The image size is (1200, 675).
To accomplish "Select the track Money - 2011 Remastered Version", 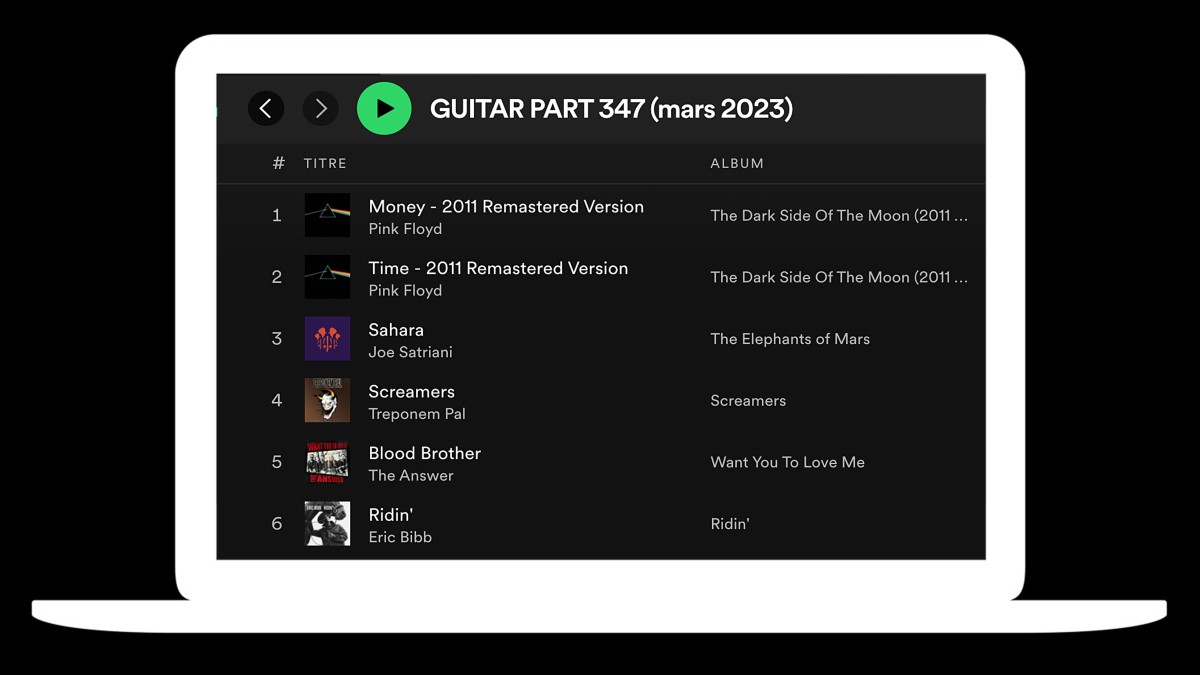I will click(x=506, y=206).
